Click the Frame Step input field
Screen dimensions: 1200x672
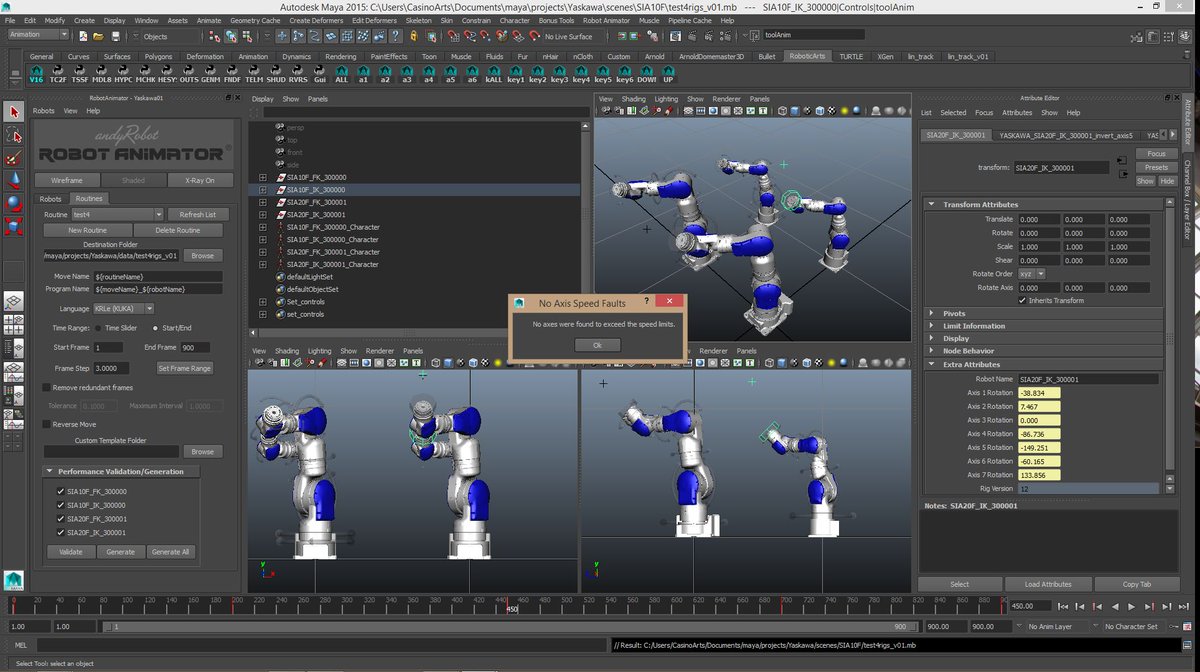109,368
